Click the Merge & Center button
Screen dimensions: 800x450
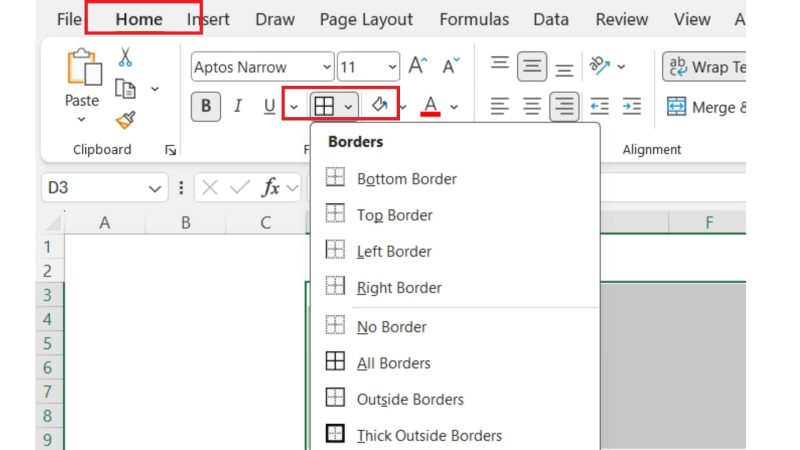(706, 107)
